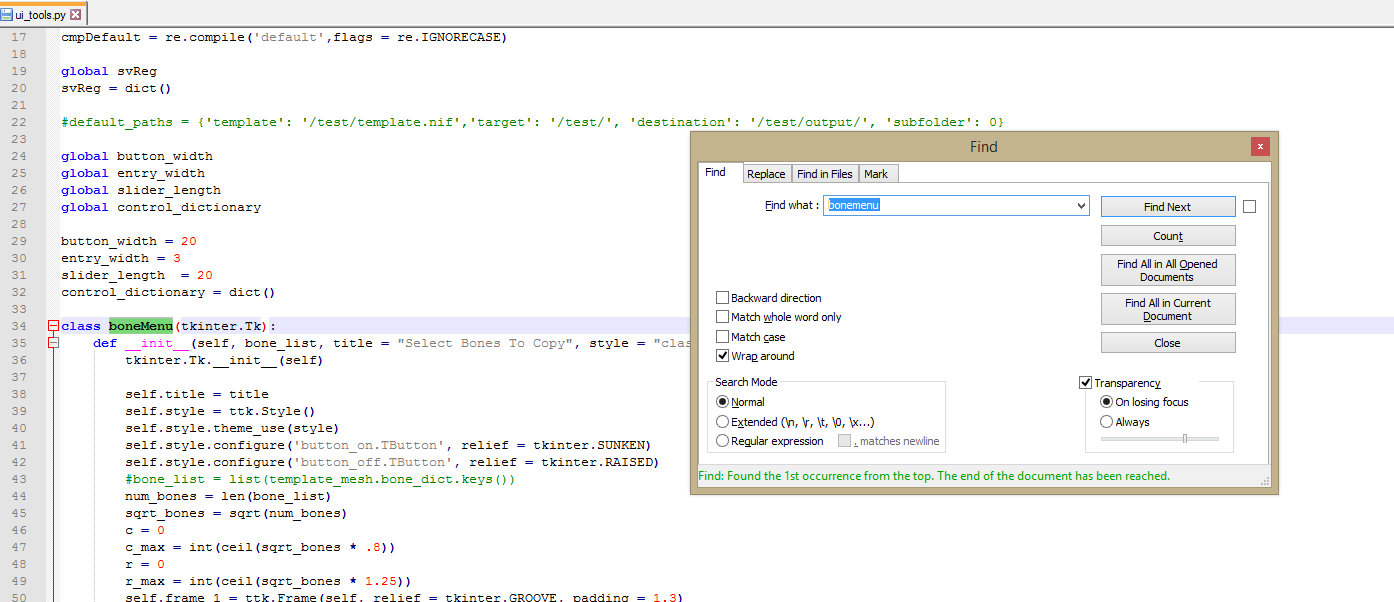The width and height of the screenshot is (1394, 602).
Task: Click the Find dialog resize grip
Action: (x=1265, y=482)
